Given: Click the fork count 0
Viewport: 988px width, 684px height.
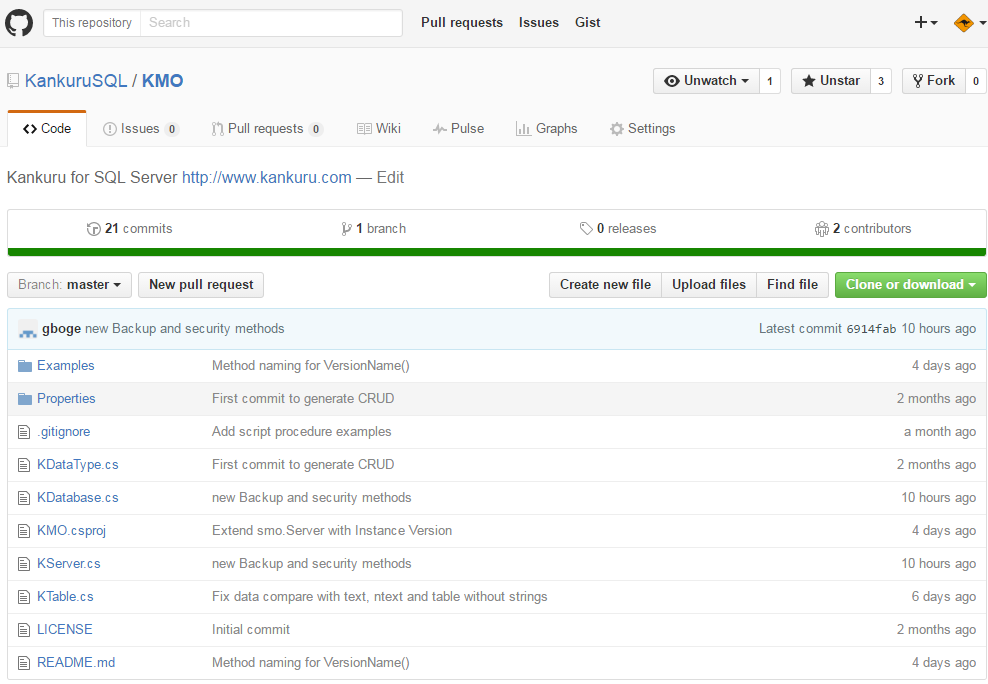Looking at the screenshot, I should click(975, 81).
